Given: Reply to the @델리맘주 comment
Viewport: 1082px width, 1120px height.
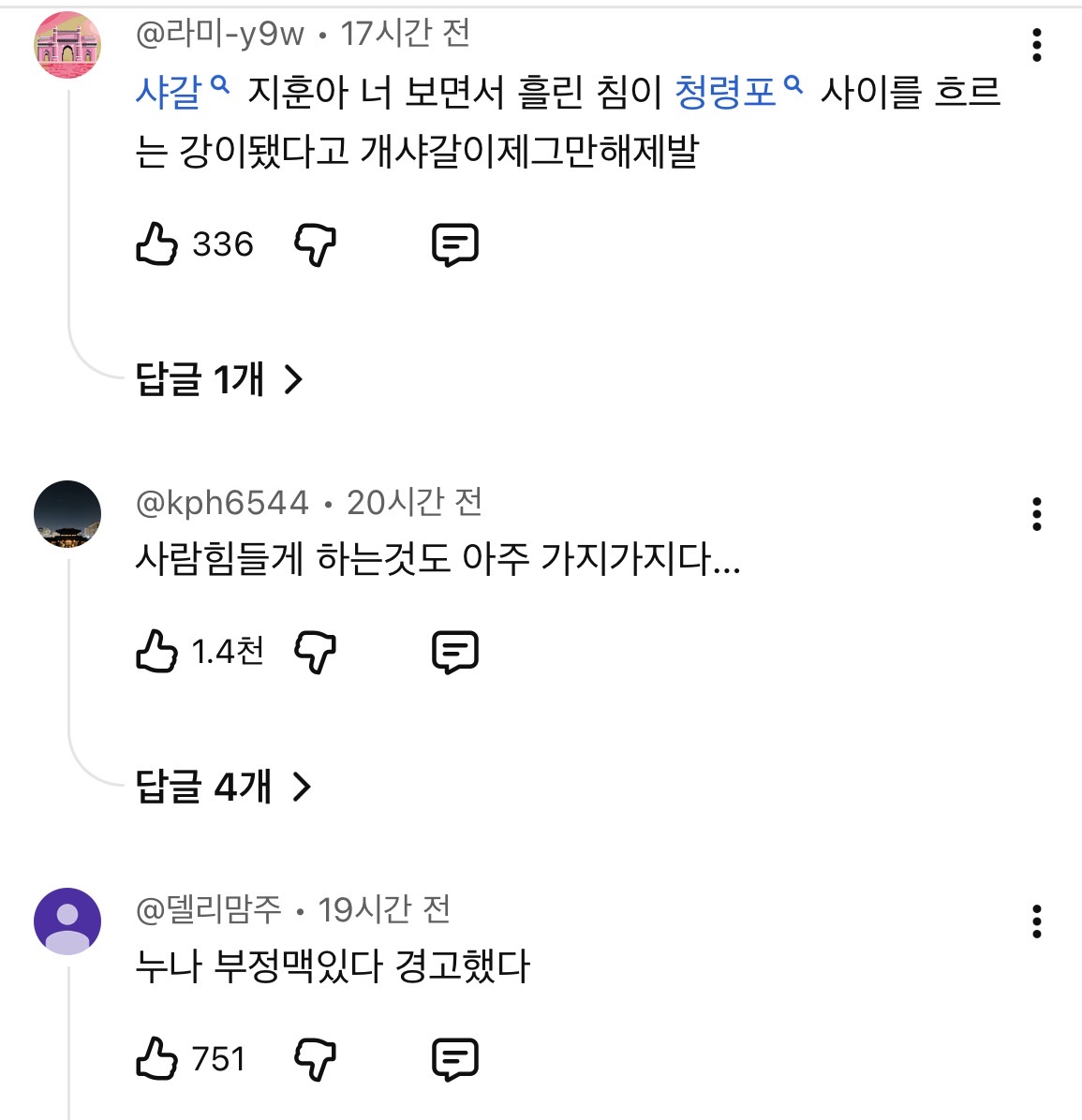Looking at the screenshot, I should click(x=455, y=1059).
